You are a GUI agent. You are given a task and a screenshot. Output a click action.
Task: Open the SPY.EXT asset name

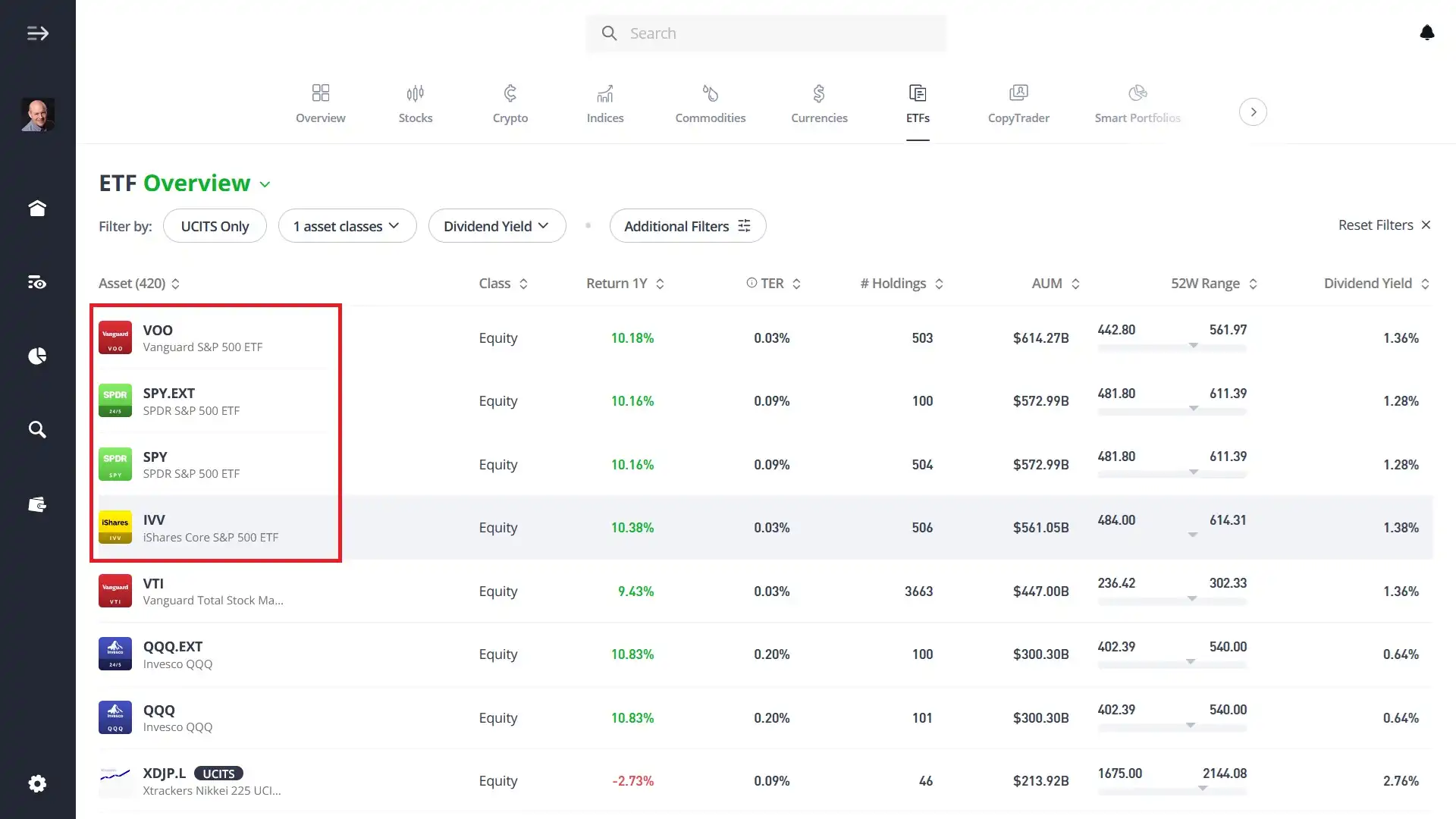169,393
